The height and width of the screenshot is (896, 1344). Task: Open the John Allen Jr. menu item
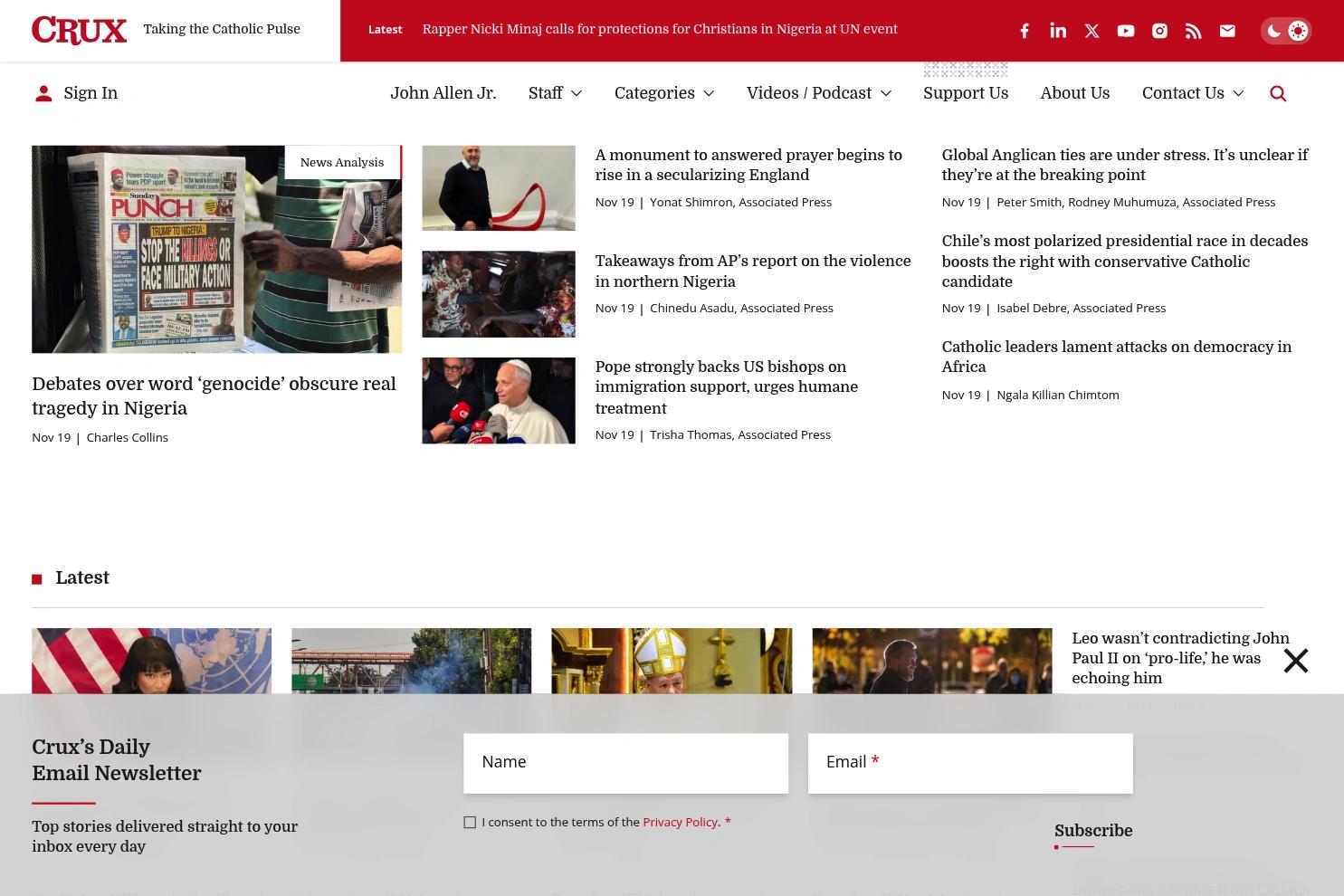[443, 93]
